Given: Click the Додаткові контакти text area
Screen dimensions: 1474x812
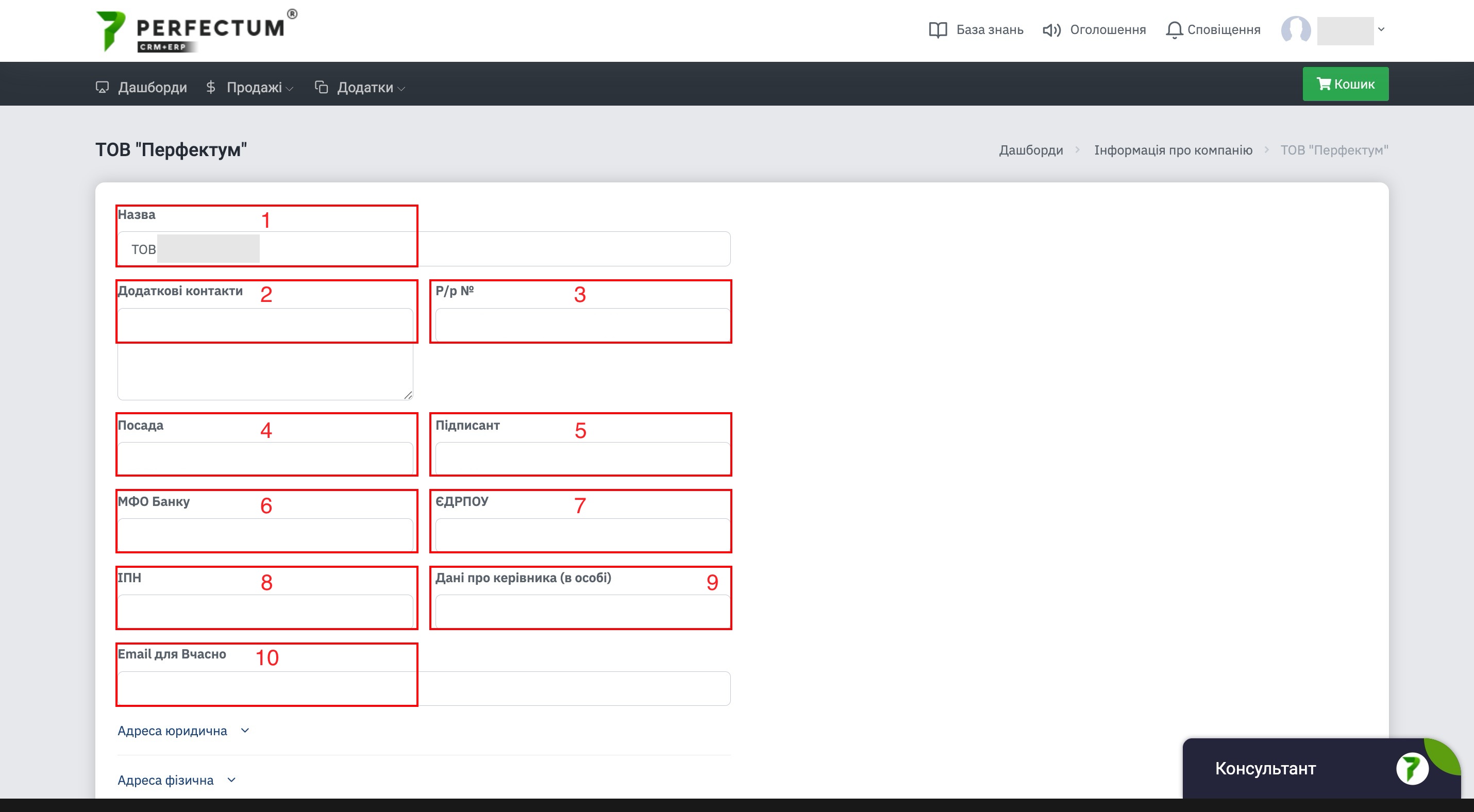Looking at the screenshot, I should [x=265, y=354].
